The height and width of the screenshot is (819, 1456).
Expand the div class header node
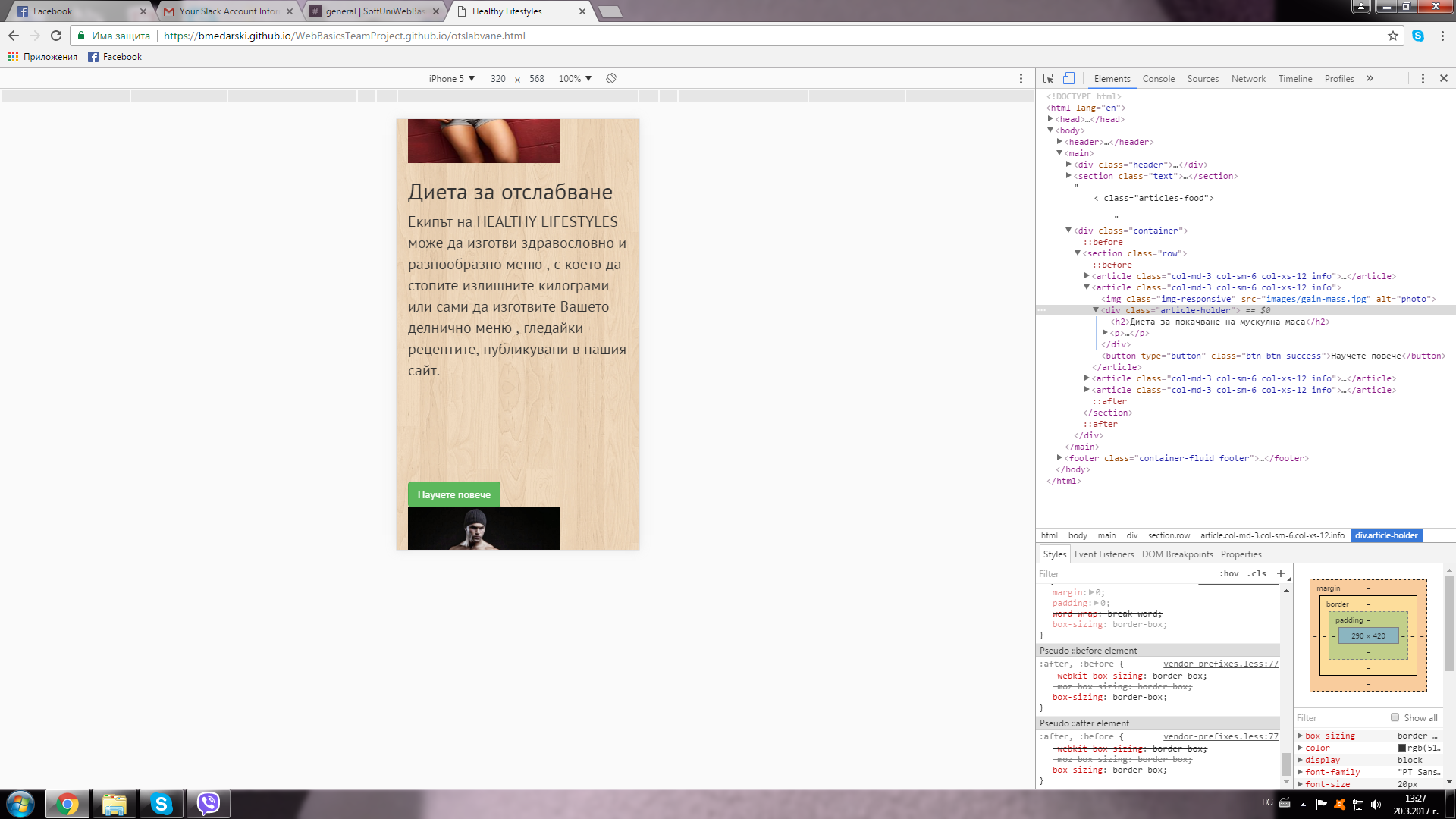[x=1068, y=165]
